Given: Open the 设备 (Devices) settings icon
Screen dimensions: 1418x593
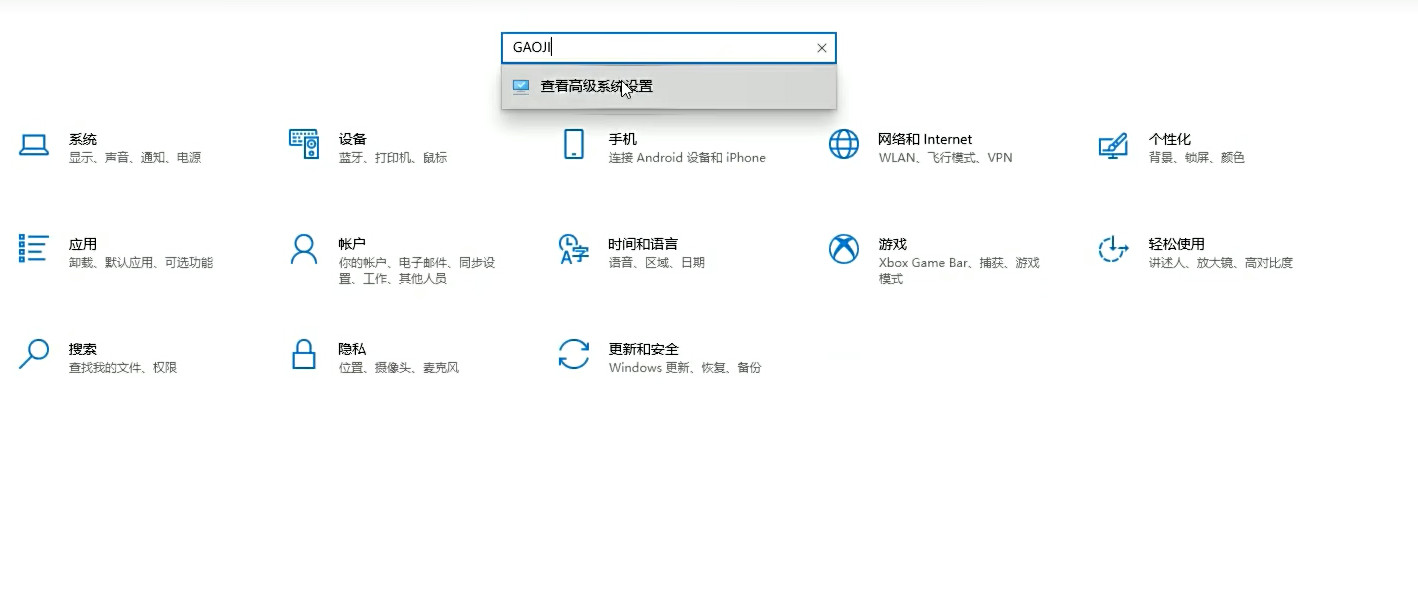Looking at the screenshot, I should click(x=303, y=146).
